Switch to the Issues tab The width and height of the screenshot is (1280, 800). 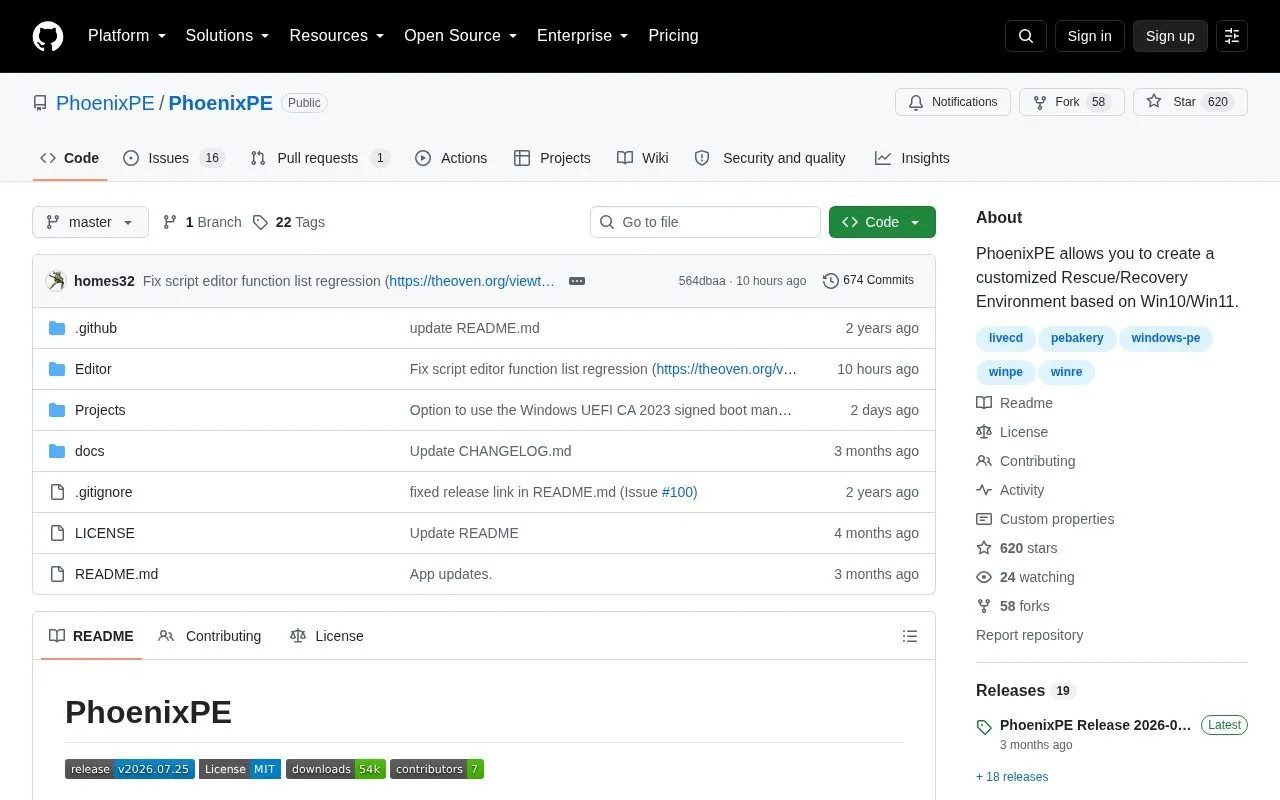174,158
